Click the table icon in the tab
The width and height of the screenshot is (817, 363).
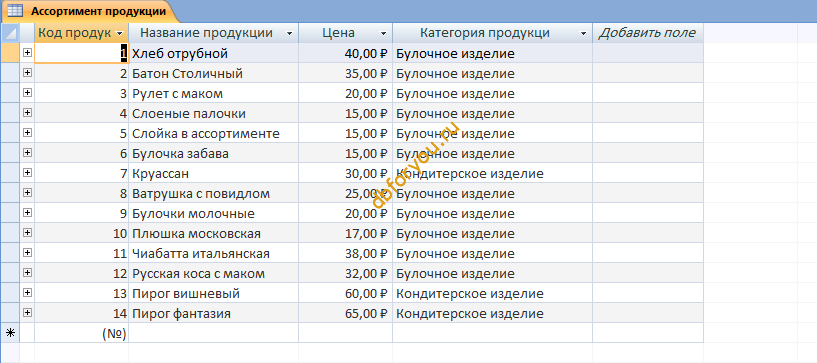click(x=15, y=11)
